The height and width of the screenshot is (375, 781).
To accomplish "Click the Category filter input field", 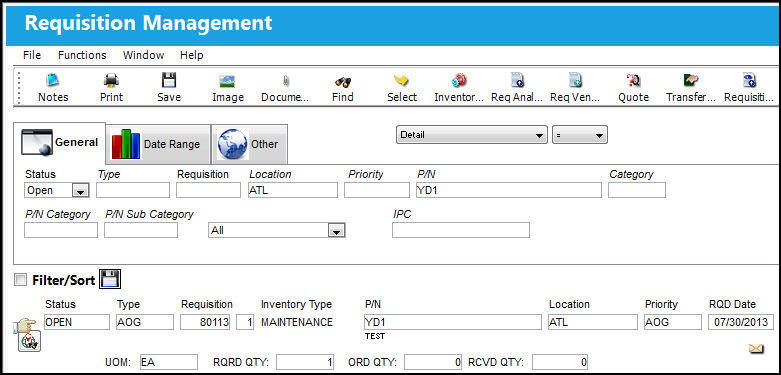I will pyautogui.click(x=637, y=190).
